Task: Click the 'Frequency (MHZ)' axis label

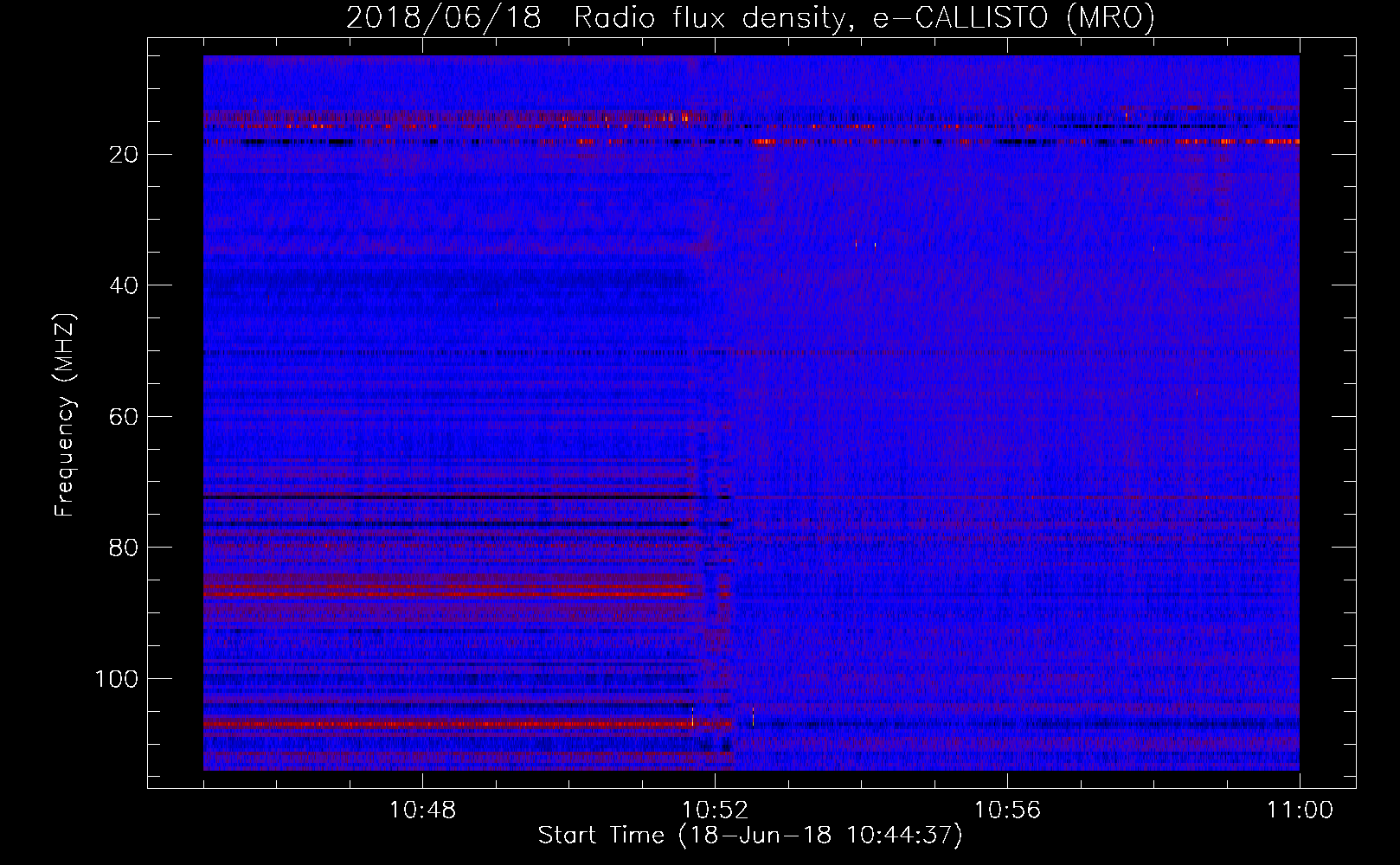Action: (x=65, y=415)
